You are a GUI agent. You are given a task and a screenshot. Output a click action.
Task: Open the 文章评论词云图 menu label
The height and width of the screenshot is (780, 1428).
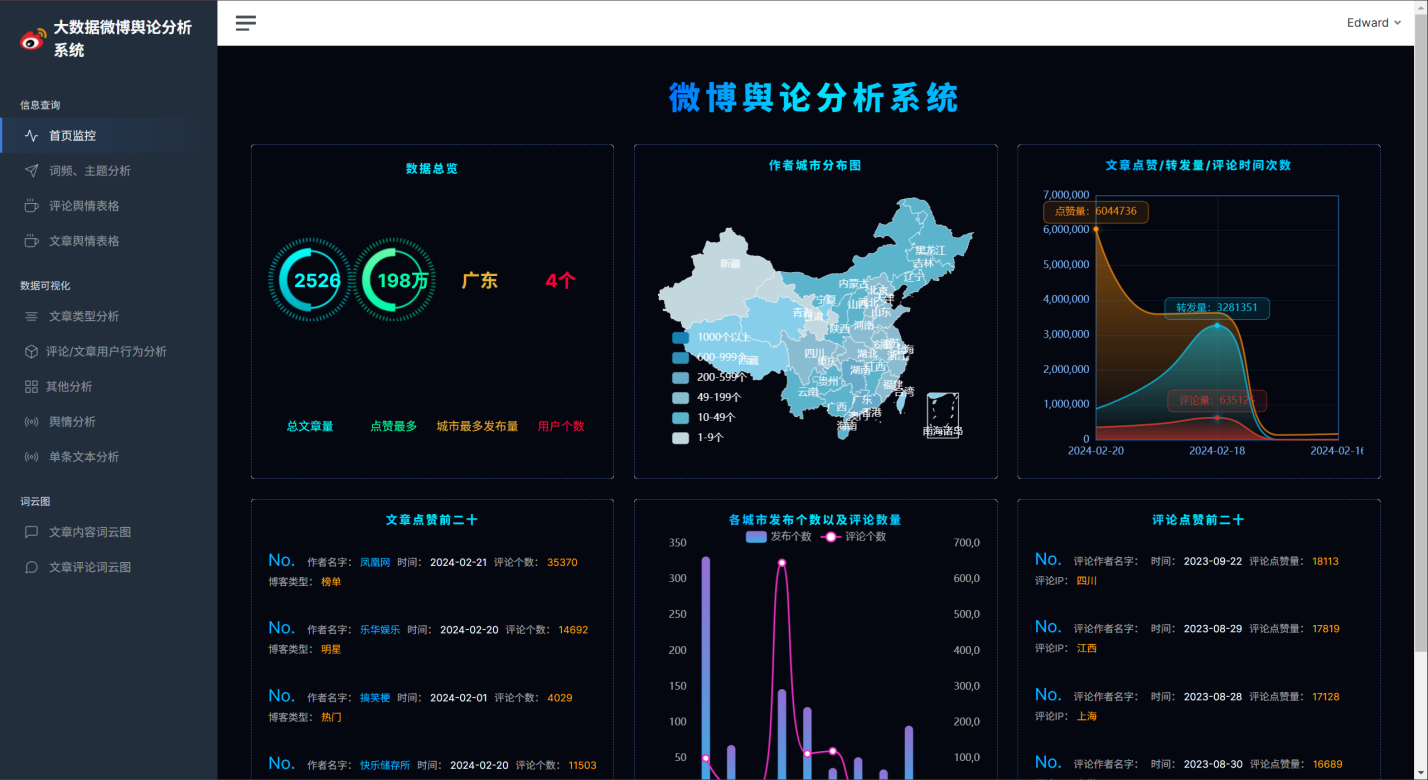point(90,567)
